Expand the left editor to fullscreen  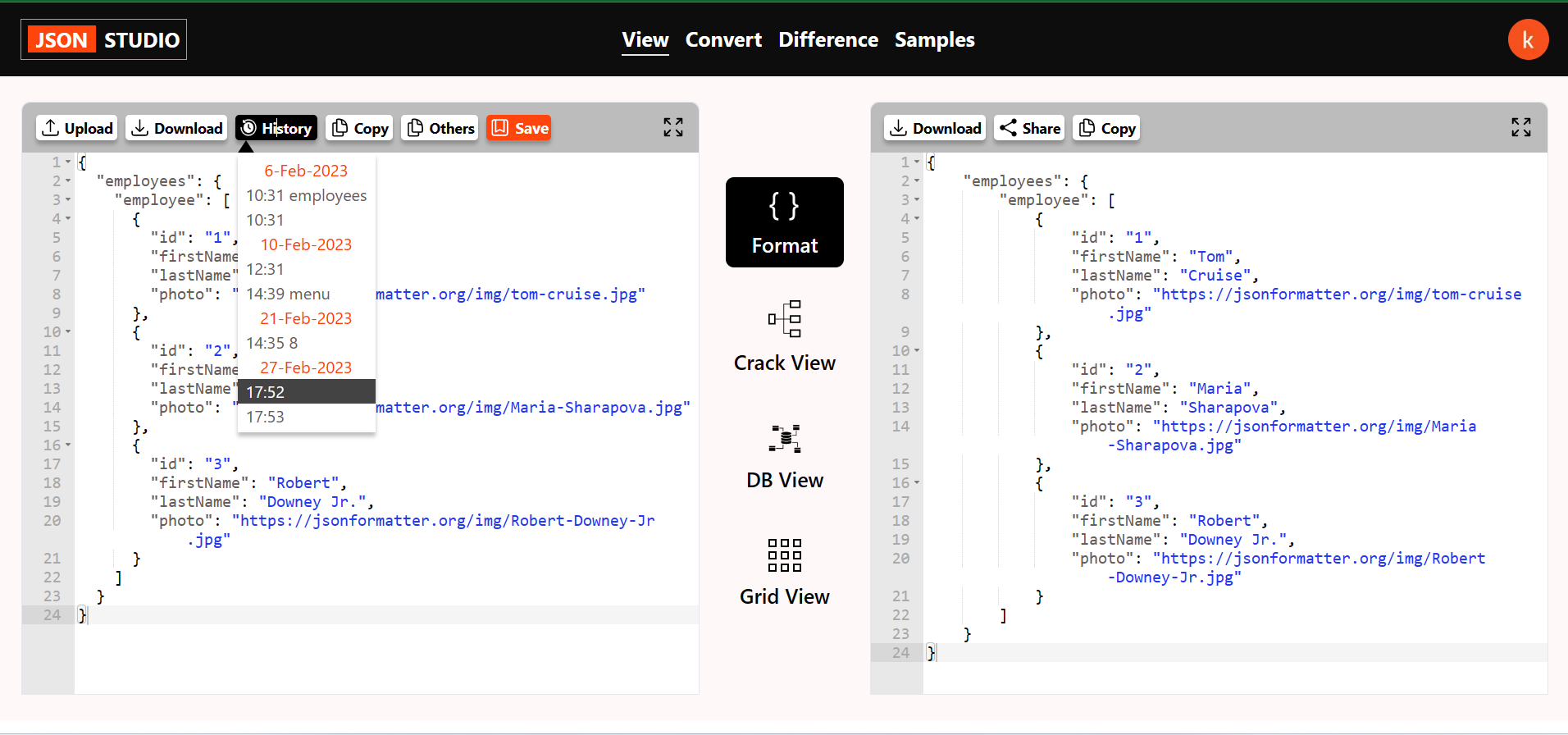point(673,127)
